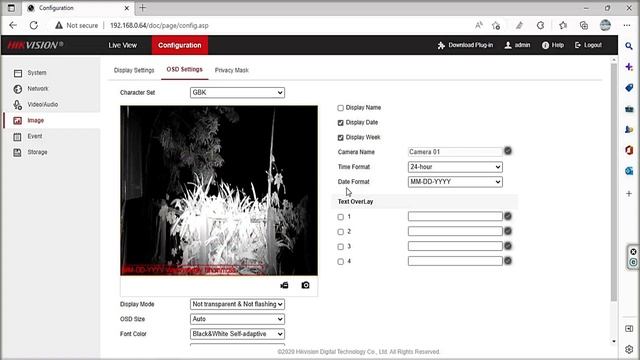Click the status icon beside Camera Name field

(x=508, y=151)
